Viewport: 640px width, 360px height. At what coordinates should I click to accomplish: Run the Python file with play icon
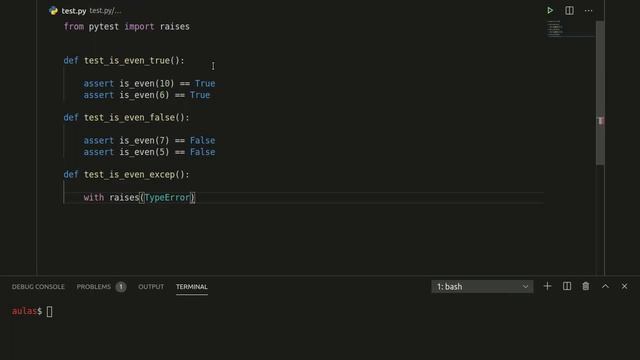click(x=550, y=11)
